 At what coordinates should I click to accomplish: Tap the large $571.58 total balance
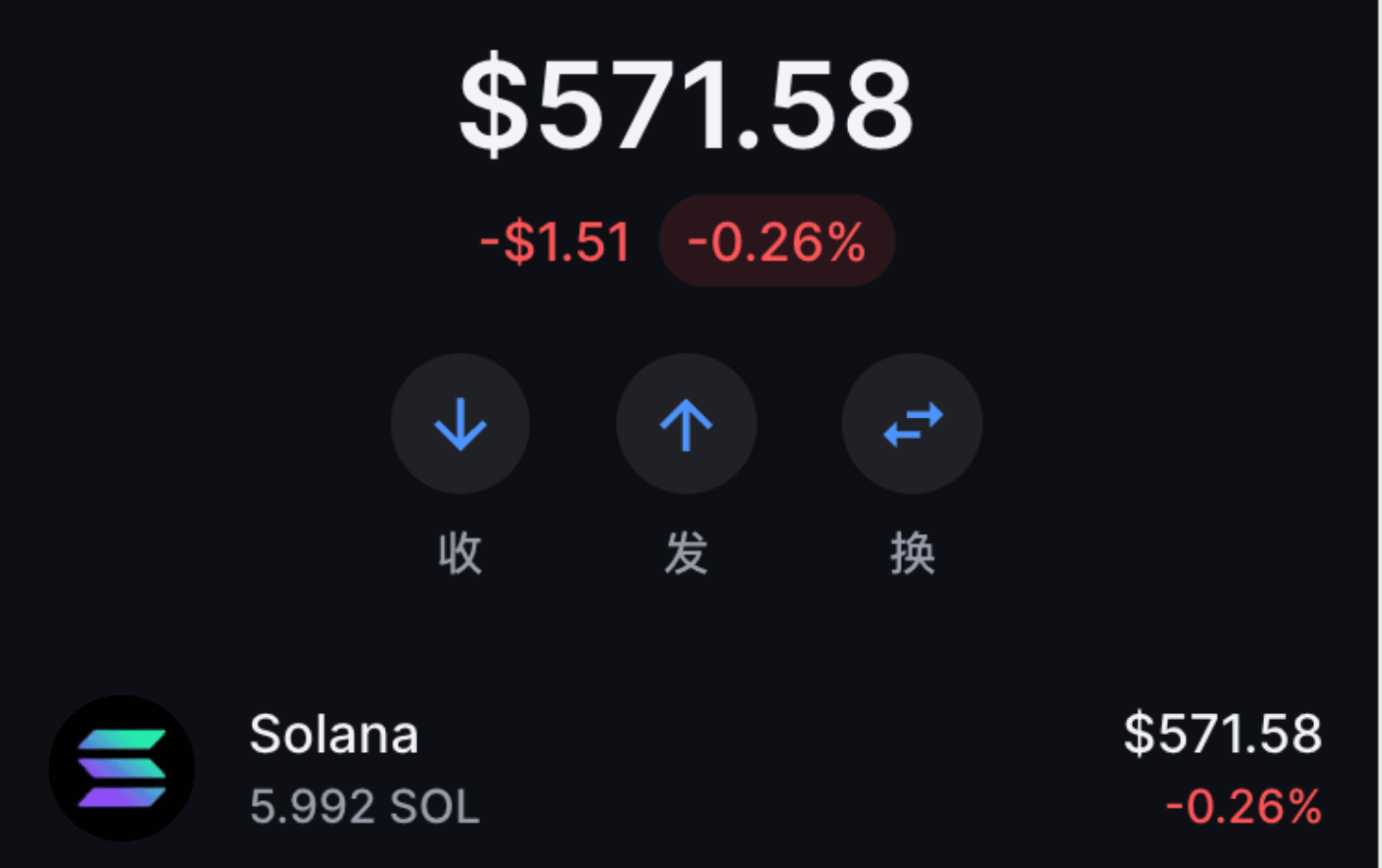tap(686, 104)
